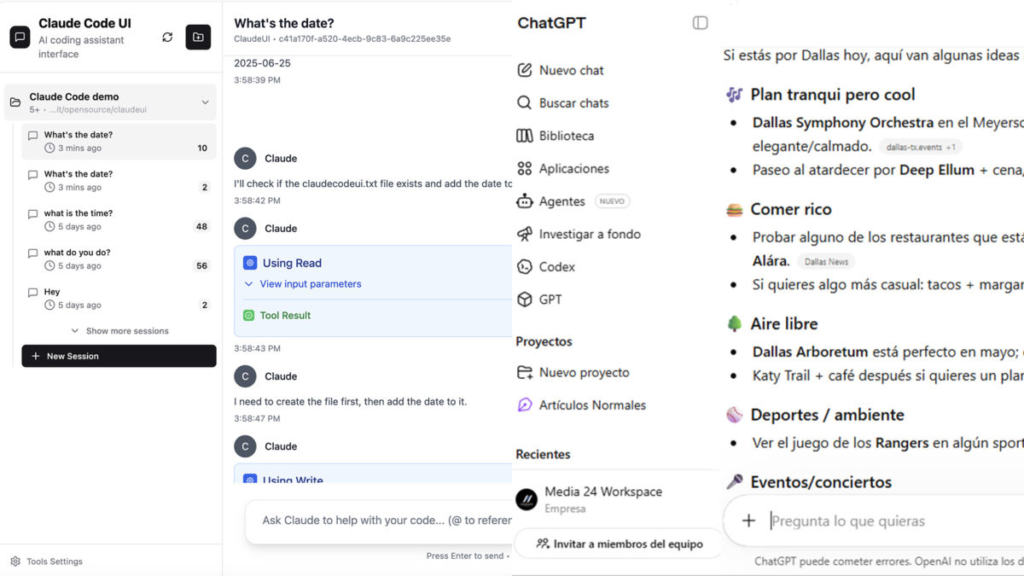Open Nuevo chat
1024x576 pixels.
pos(560,70)
